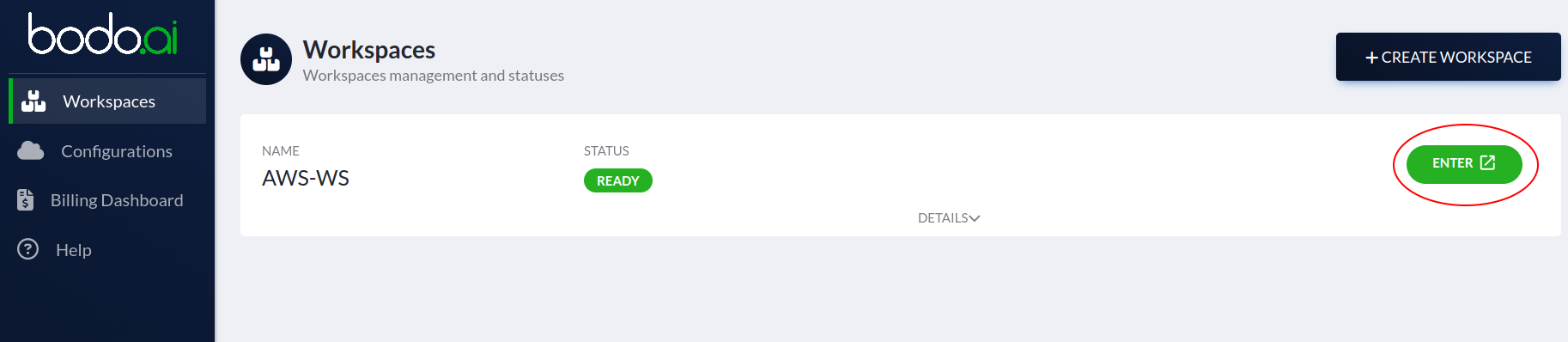Click the Help question mark icon
This screenshot has height=342, width=1568.
click(x=28, y=249)
